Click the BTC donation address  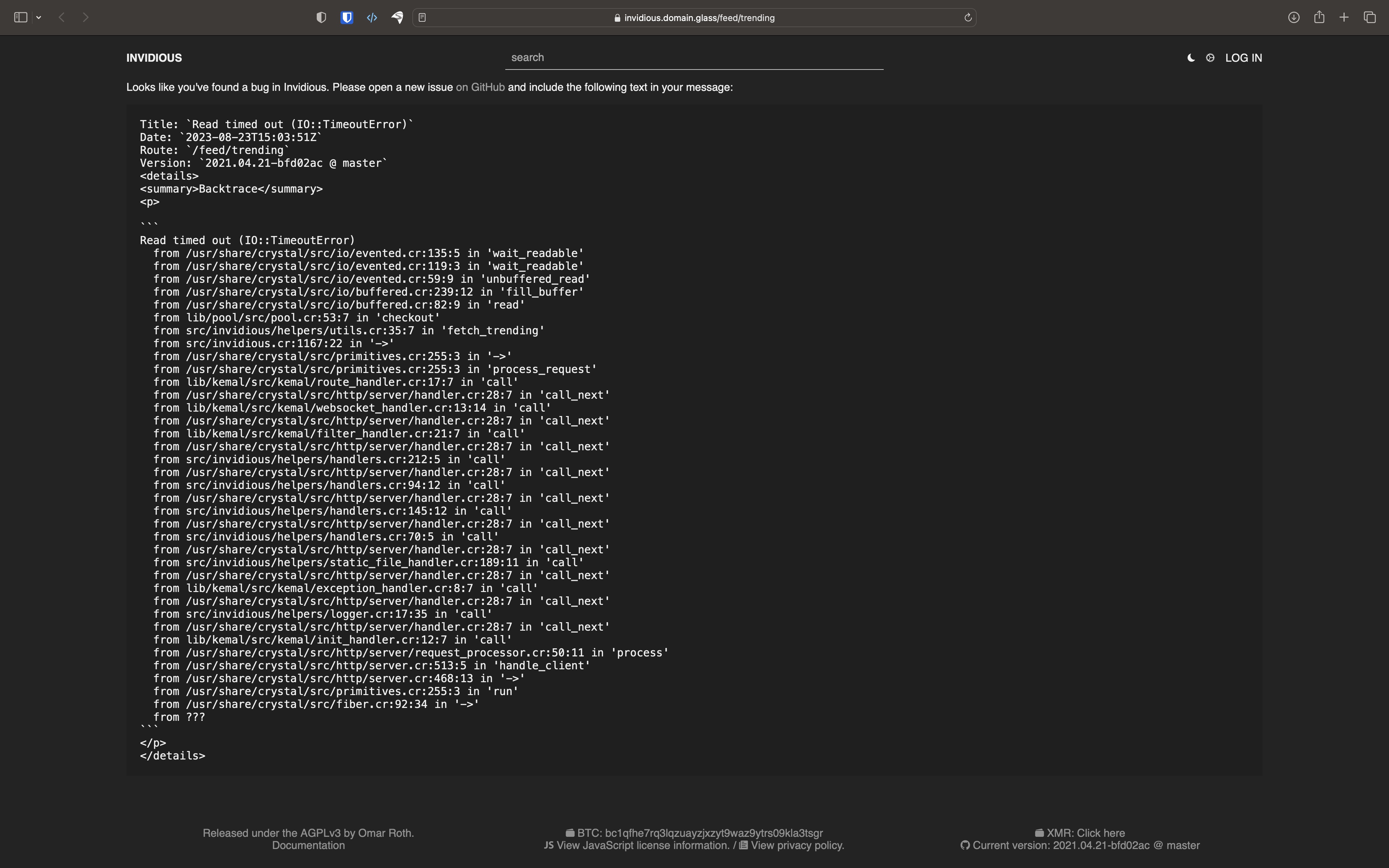click(x=694, y=833)
